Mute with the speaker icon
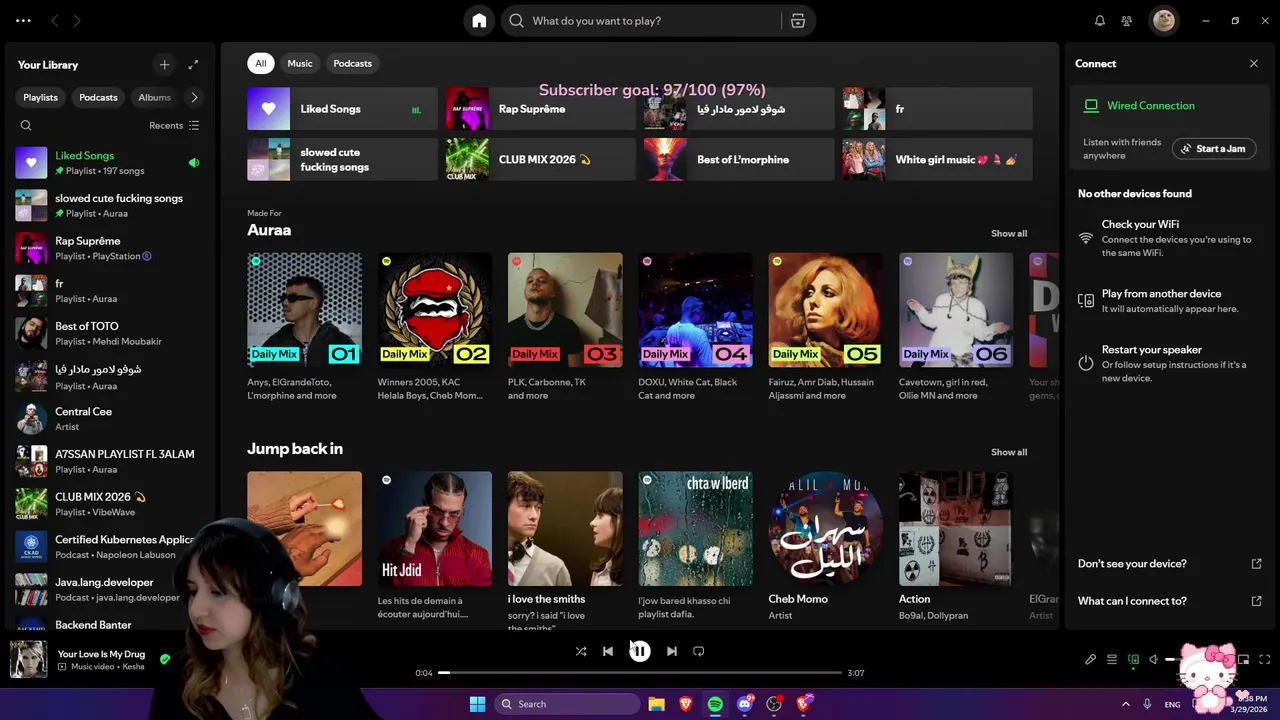Viewport: 1280px width, 720px height. click(x=1153, y=660)
